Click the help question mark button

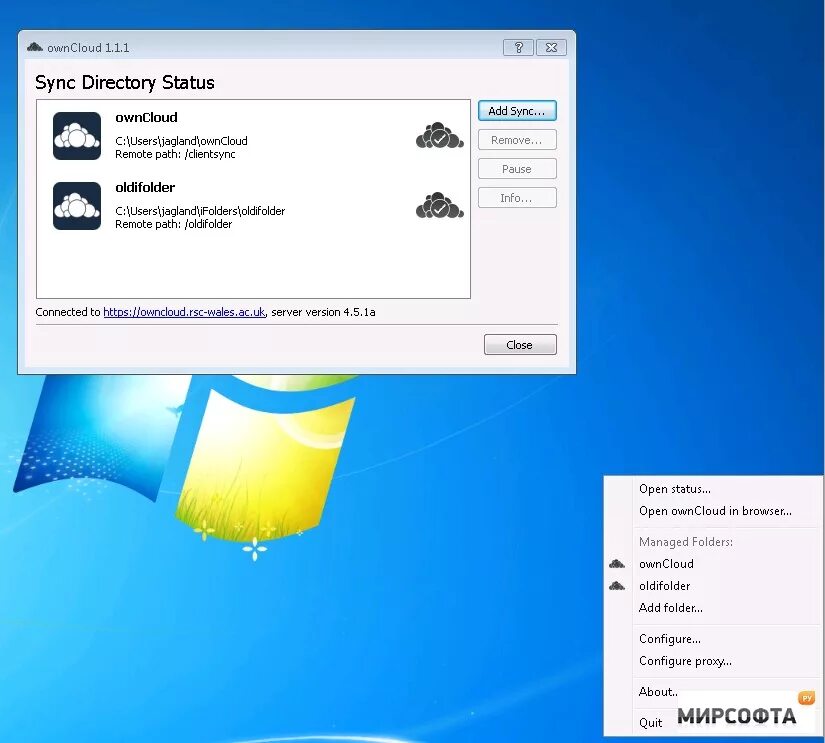coord(518,47)
